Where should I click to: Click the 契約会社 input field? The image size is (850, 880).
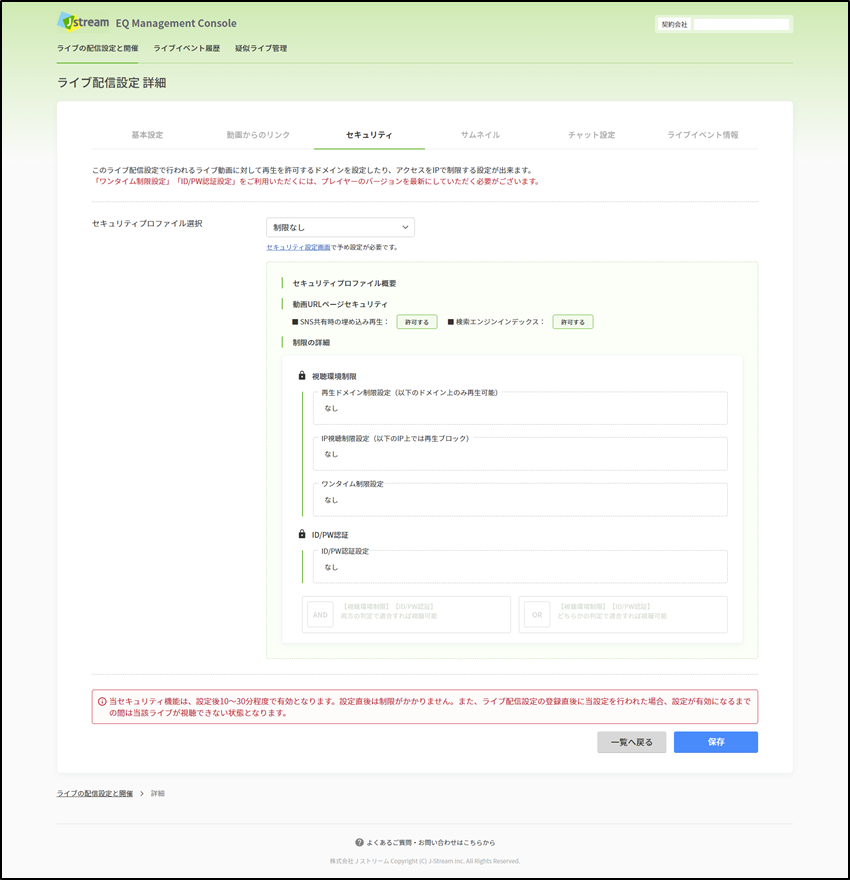742,24
